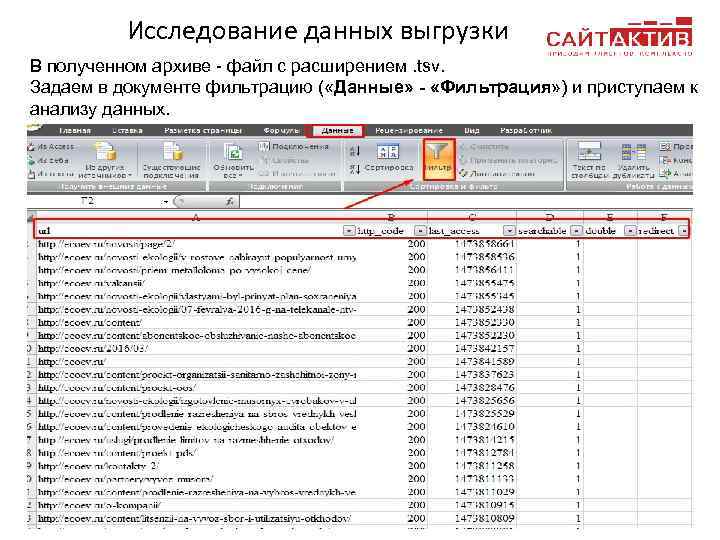
Task: Open last_access column filter dropdown
Action: (509, 231)
